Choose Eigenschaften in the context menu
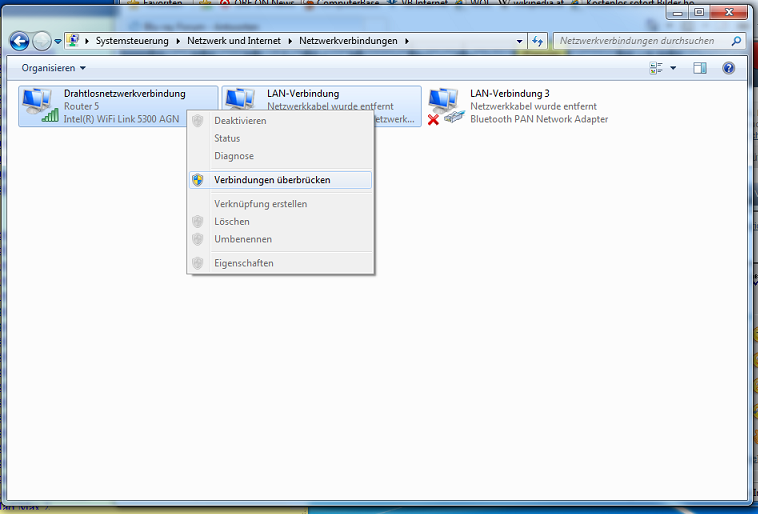Viewport: 758px width, 514px height. tap(280, 263)
